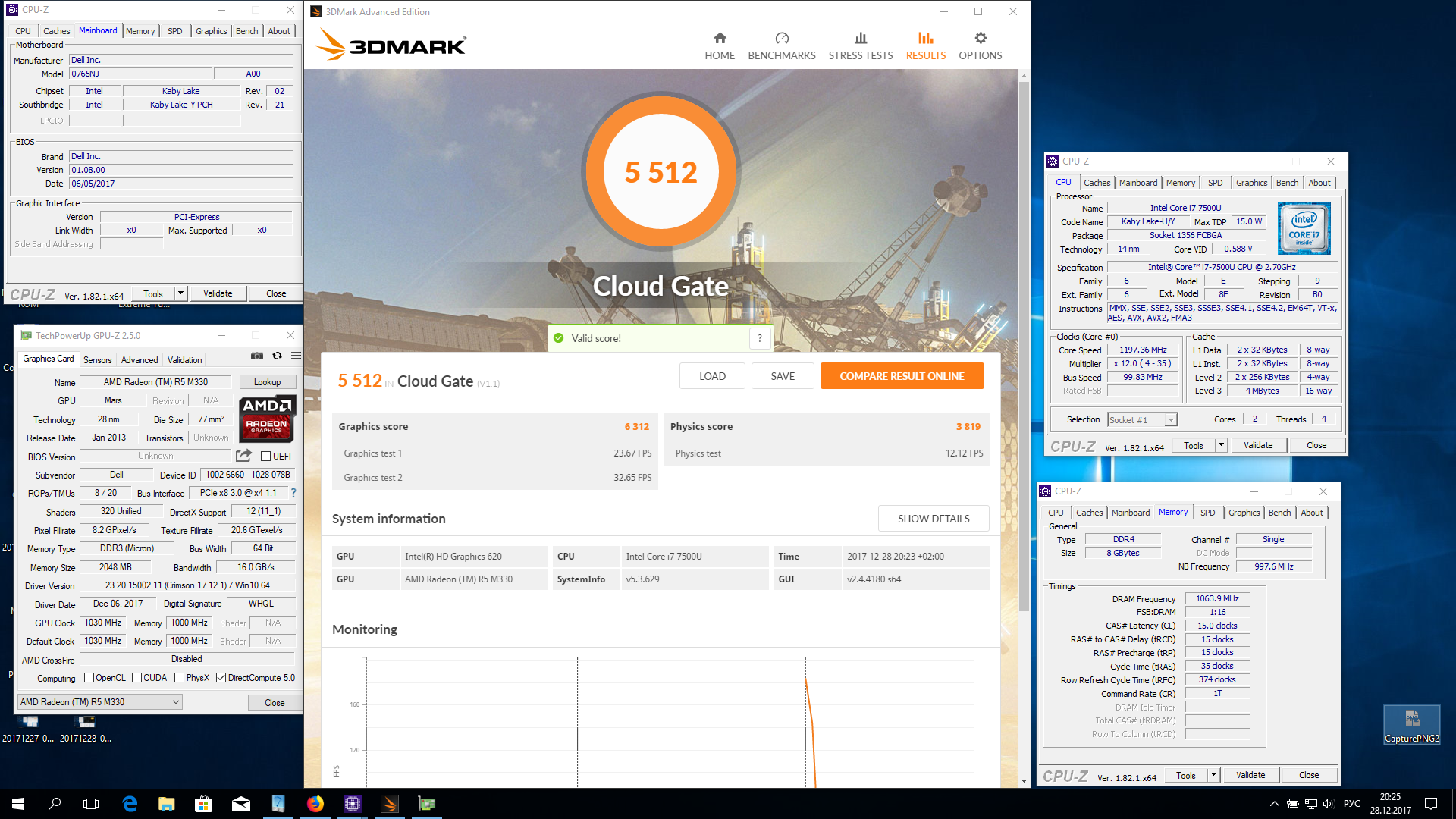Open Caches tab in Mainboard CPU-Z window

(x=56, y=31)
